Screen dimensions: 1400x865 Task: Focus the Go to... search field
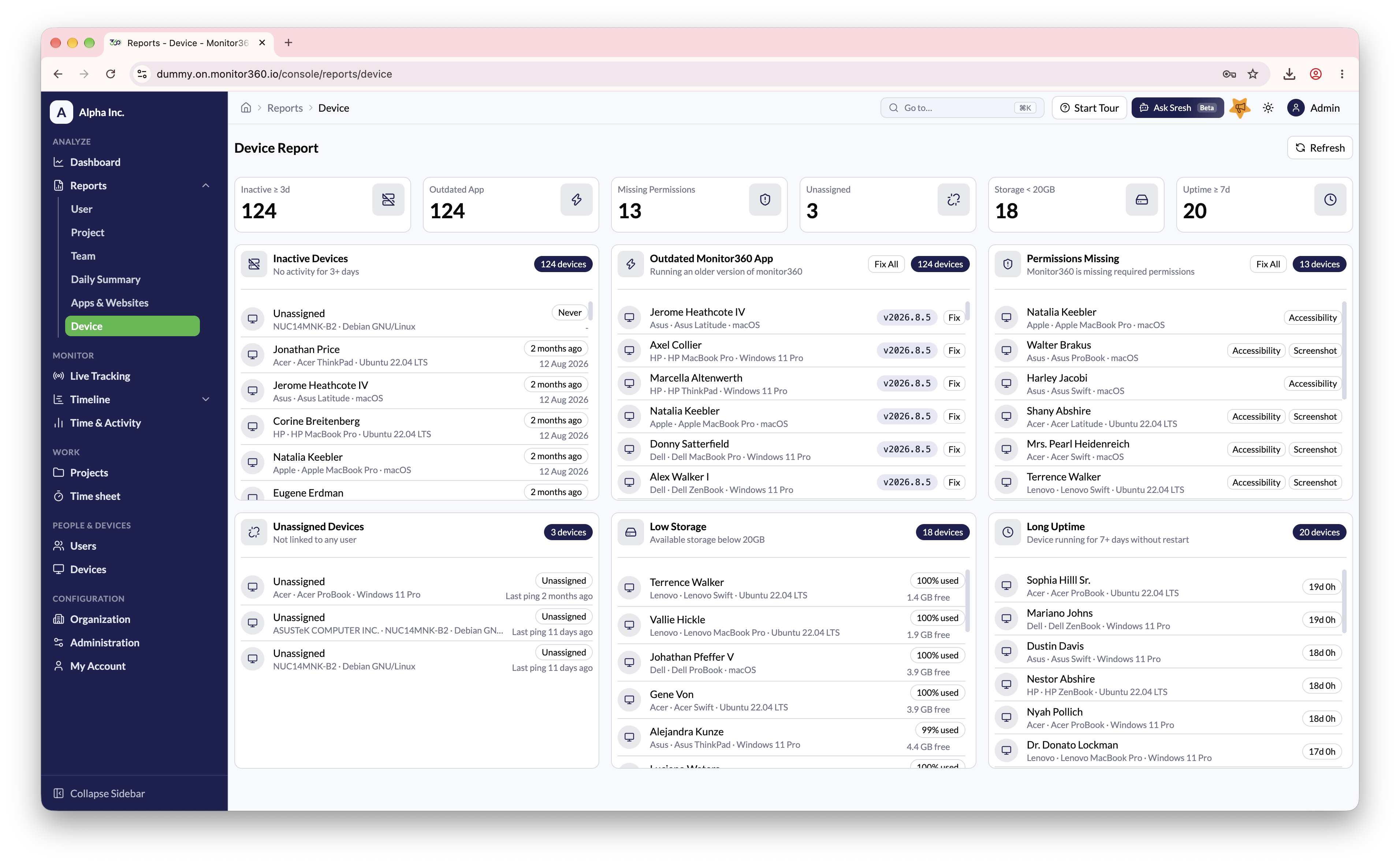[962, 108]
